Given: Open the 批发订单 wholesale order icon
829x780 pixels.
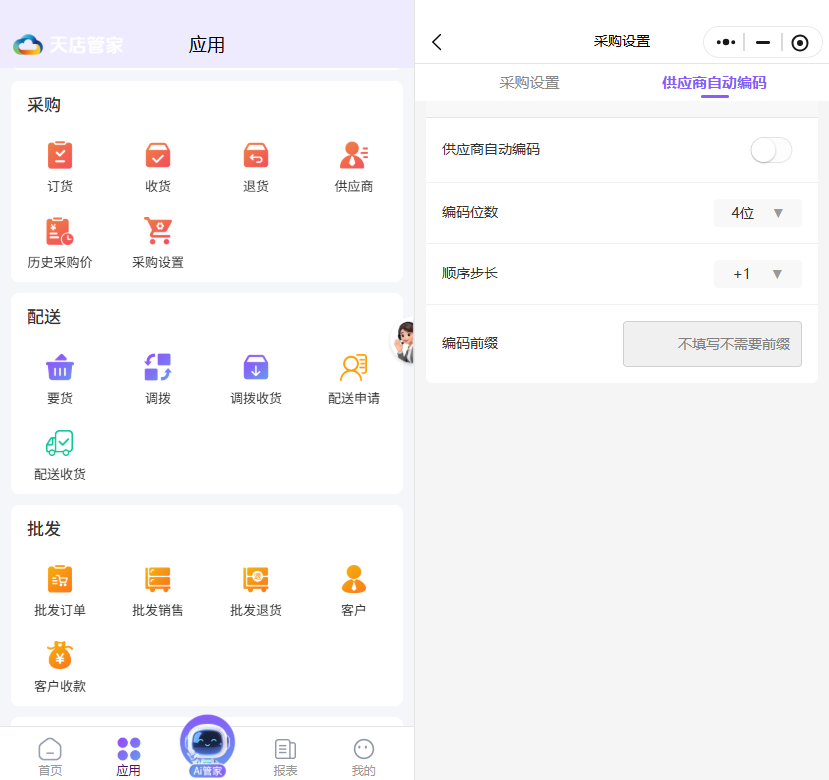Looking at the screenshot, I should click(60, 580).
